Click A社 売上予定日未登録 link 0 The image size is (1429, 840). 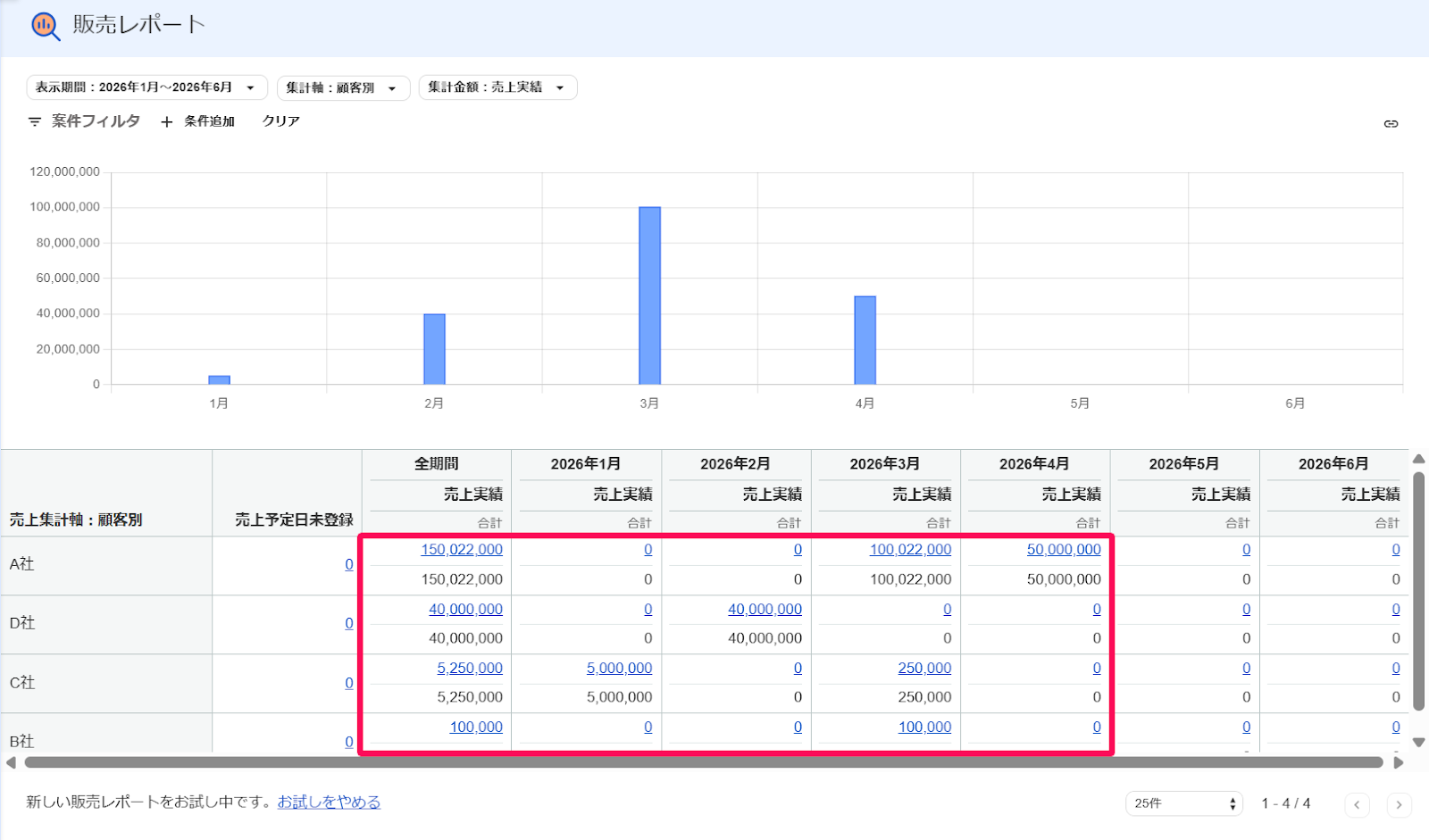point(349,564)
